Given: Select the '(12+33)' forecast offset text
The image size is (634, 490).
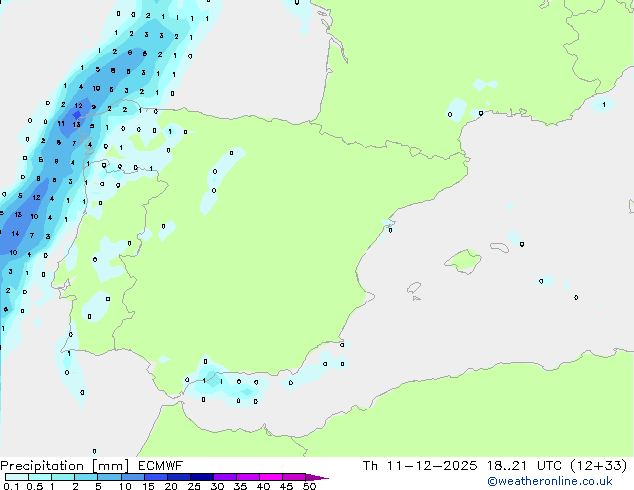Looking at the screenshot, I should pyautogui.click(x=598, y=466).
